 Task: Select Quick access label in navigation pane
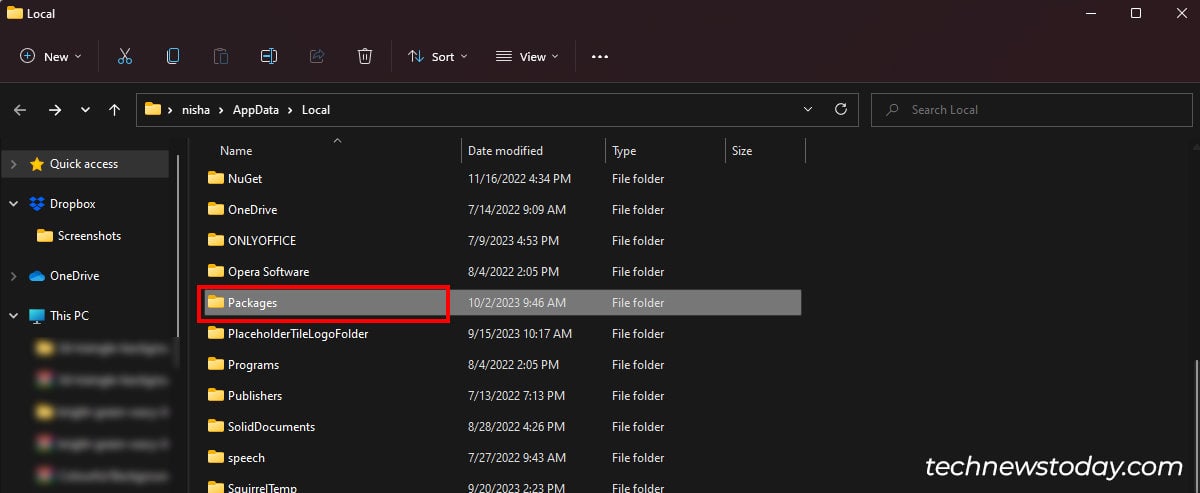[x=84, y=164]
